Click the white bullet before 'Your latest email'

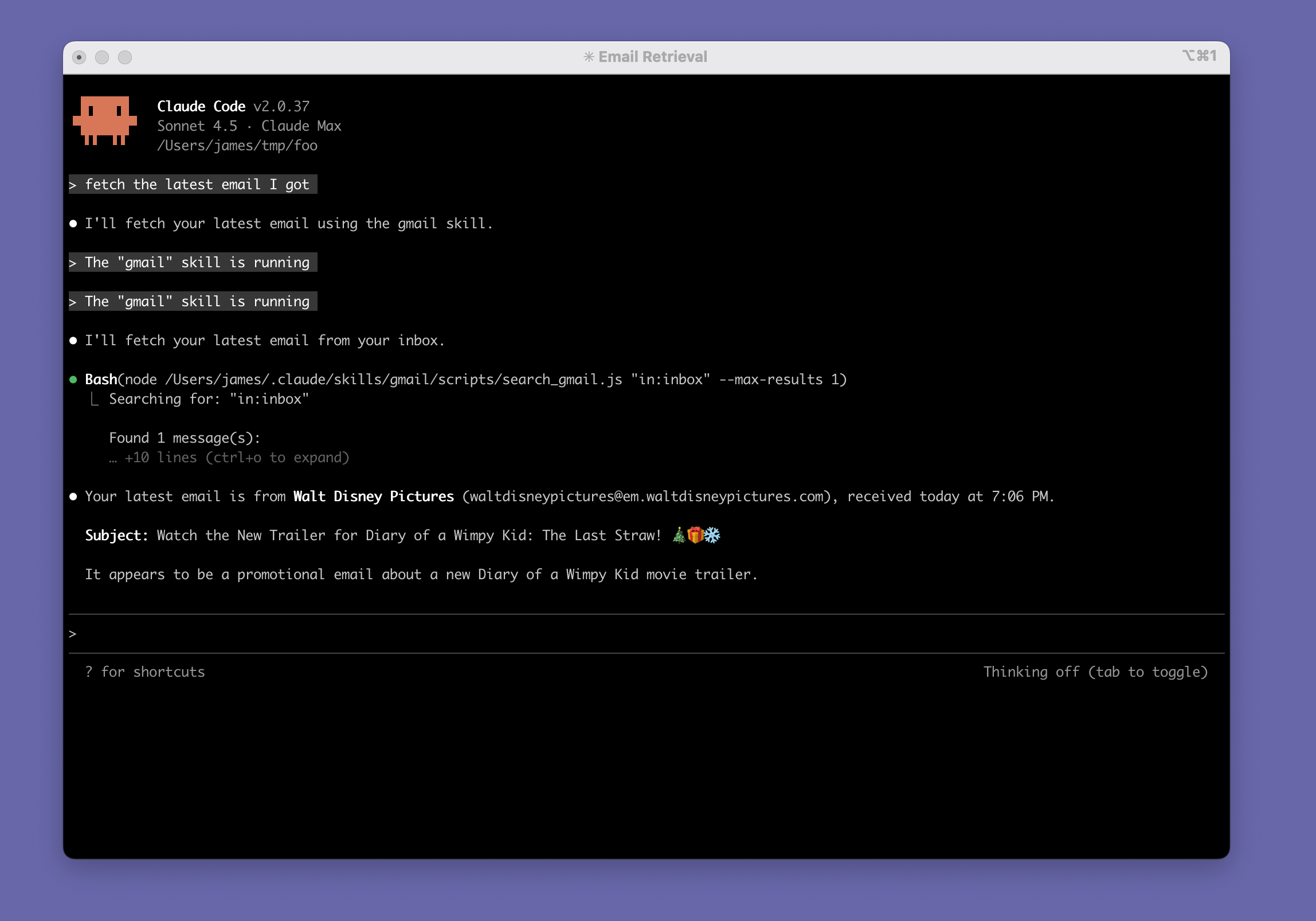coord(73,497)
